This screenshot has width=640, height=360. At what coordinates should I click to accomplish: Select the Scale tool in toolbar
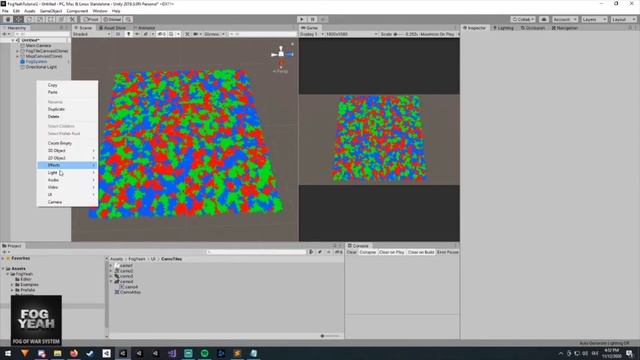pos(40,19)
